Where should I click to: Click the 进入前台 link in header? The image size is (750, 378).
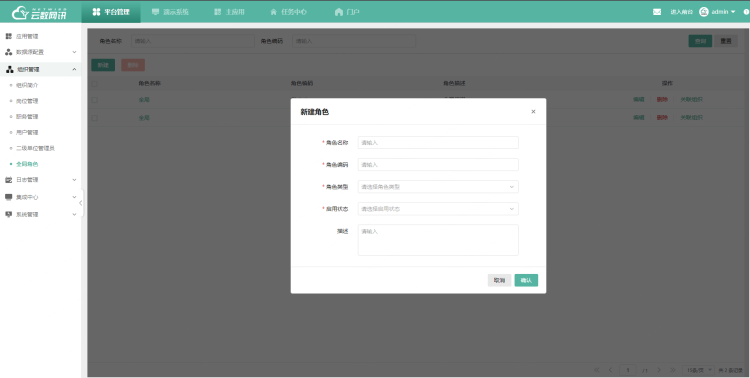tap(682, 12)
